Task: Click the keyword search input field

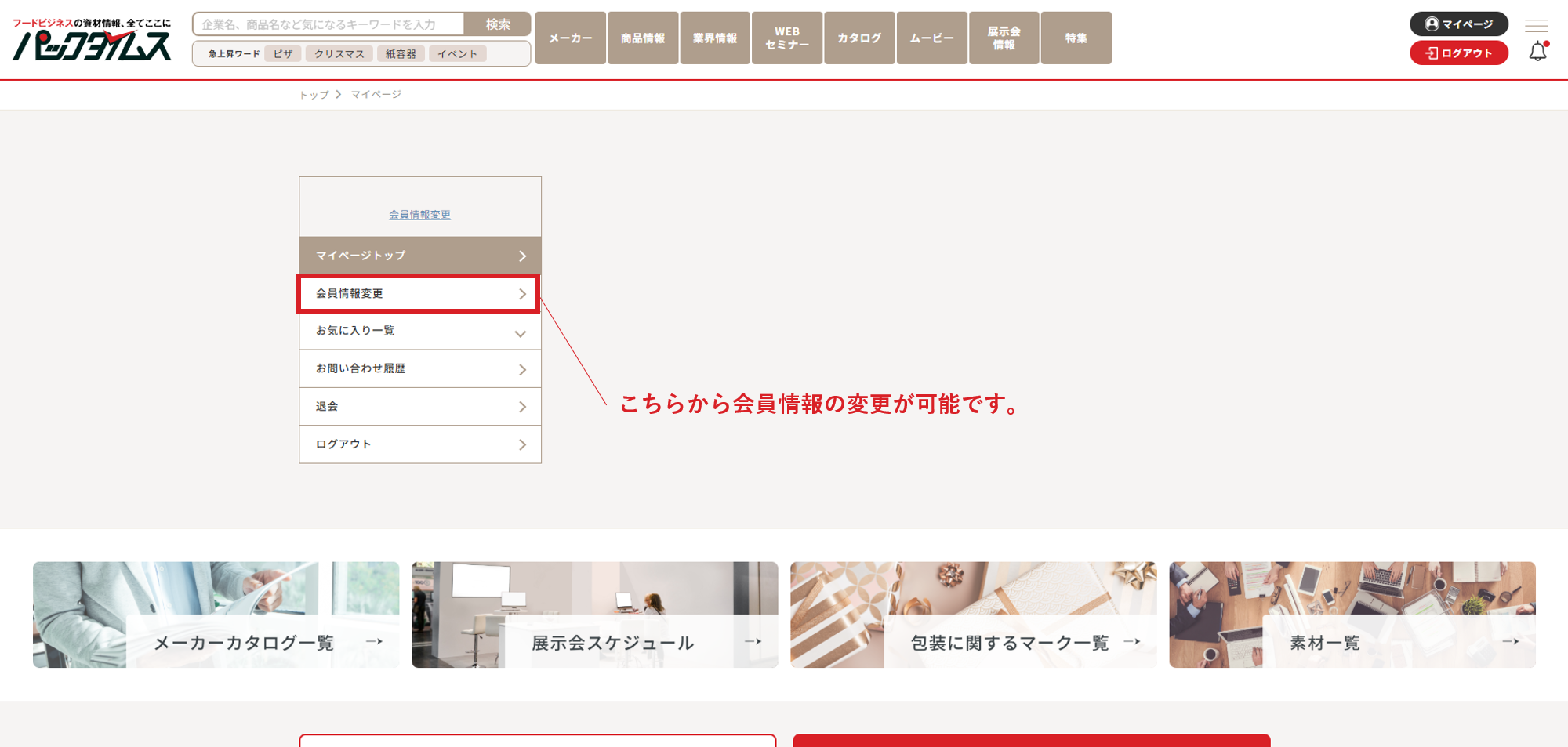Action: (329, 24)
